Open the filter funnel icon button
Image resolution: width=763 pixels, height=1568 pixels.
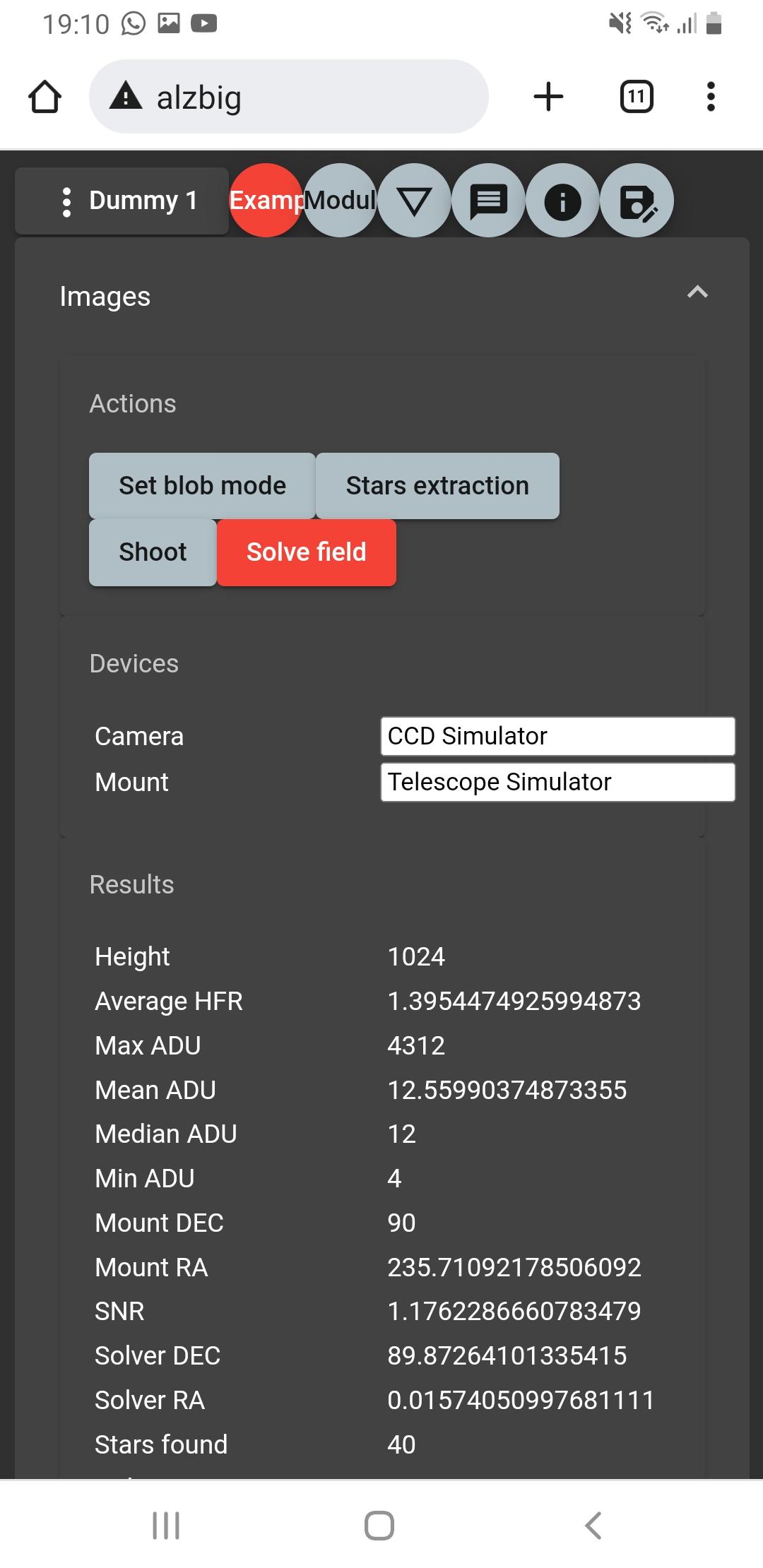(414, 201)
